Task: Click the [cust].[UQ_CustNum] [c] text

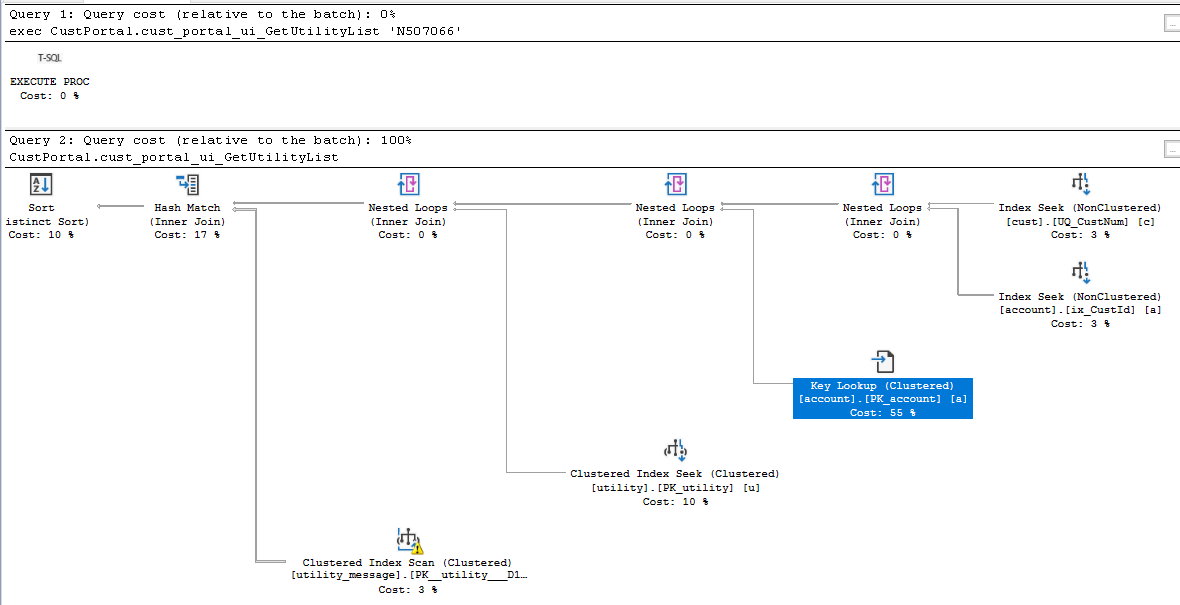Action: tap(1080, 221)
